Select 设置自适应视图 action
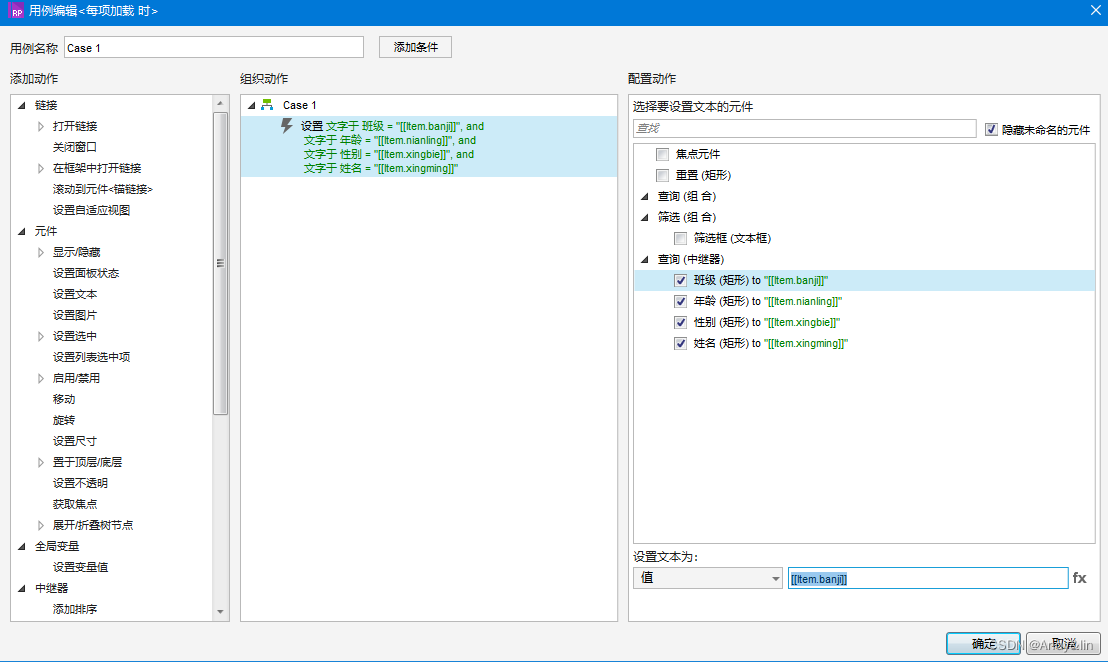1108x662 pixels. (91, 210)
